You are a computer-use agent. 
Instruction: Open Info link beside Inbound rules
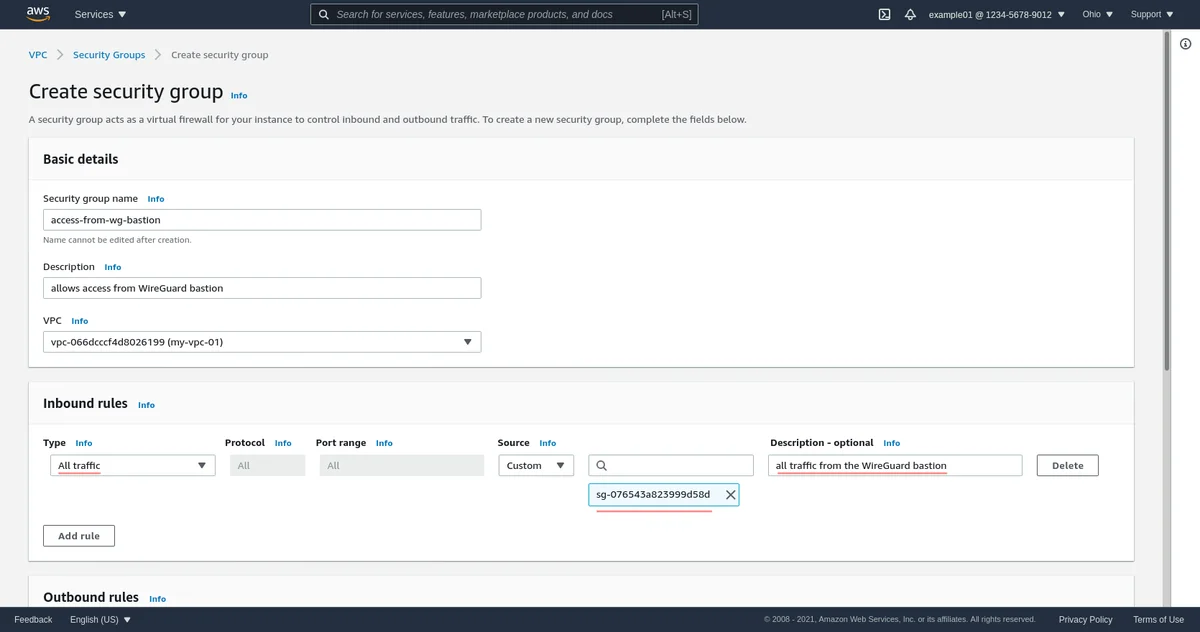pos(146,405)
